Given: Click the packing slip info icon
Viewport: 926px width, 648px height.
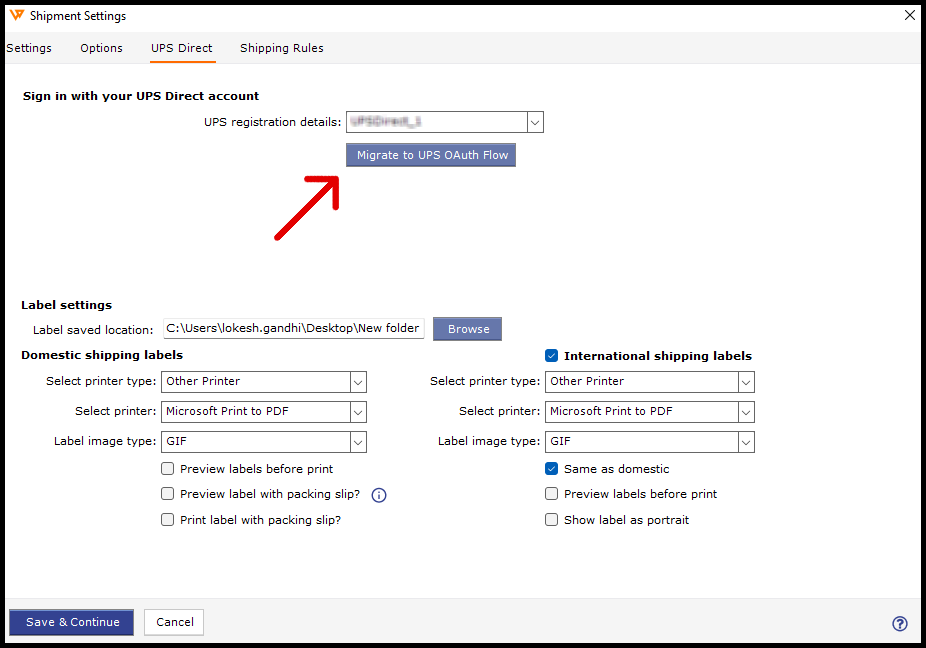Looking at the screenshot, I should pos(379,495).
